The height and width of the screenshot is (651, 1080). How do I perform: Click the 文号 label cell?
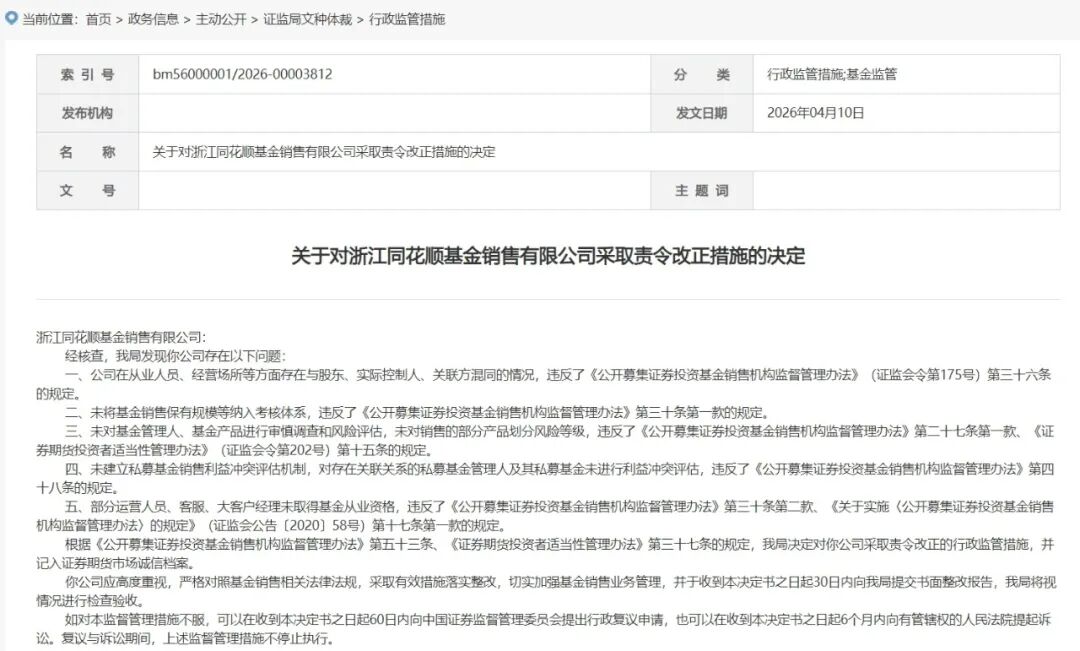click(87, 190)
